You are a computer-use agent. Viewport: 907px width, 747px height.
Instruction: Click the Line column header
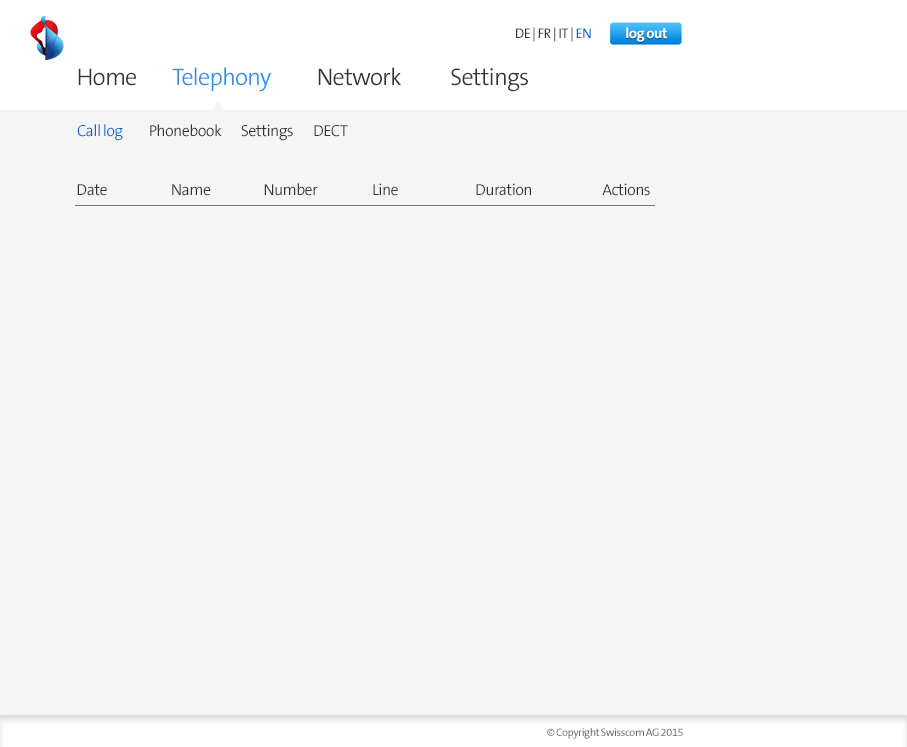(x=385, y=190)
